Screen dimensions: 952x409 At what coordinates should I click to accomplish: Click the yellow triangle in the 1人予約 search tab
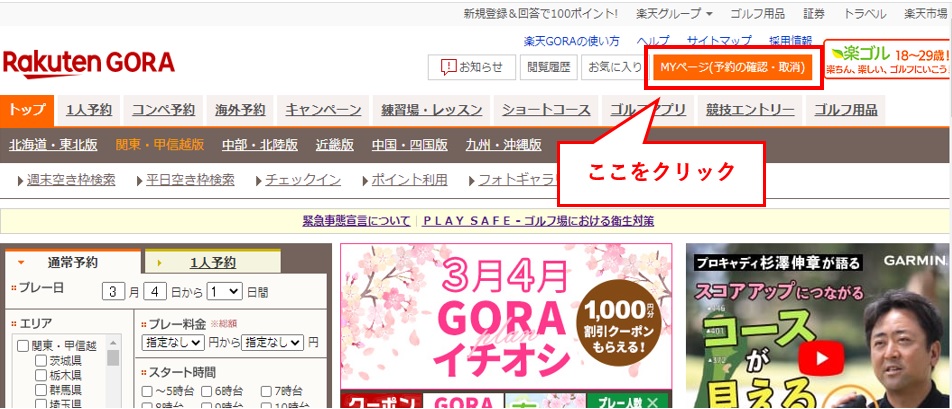click(x=160, y=263)
